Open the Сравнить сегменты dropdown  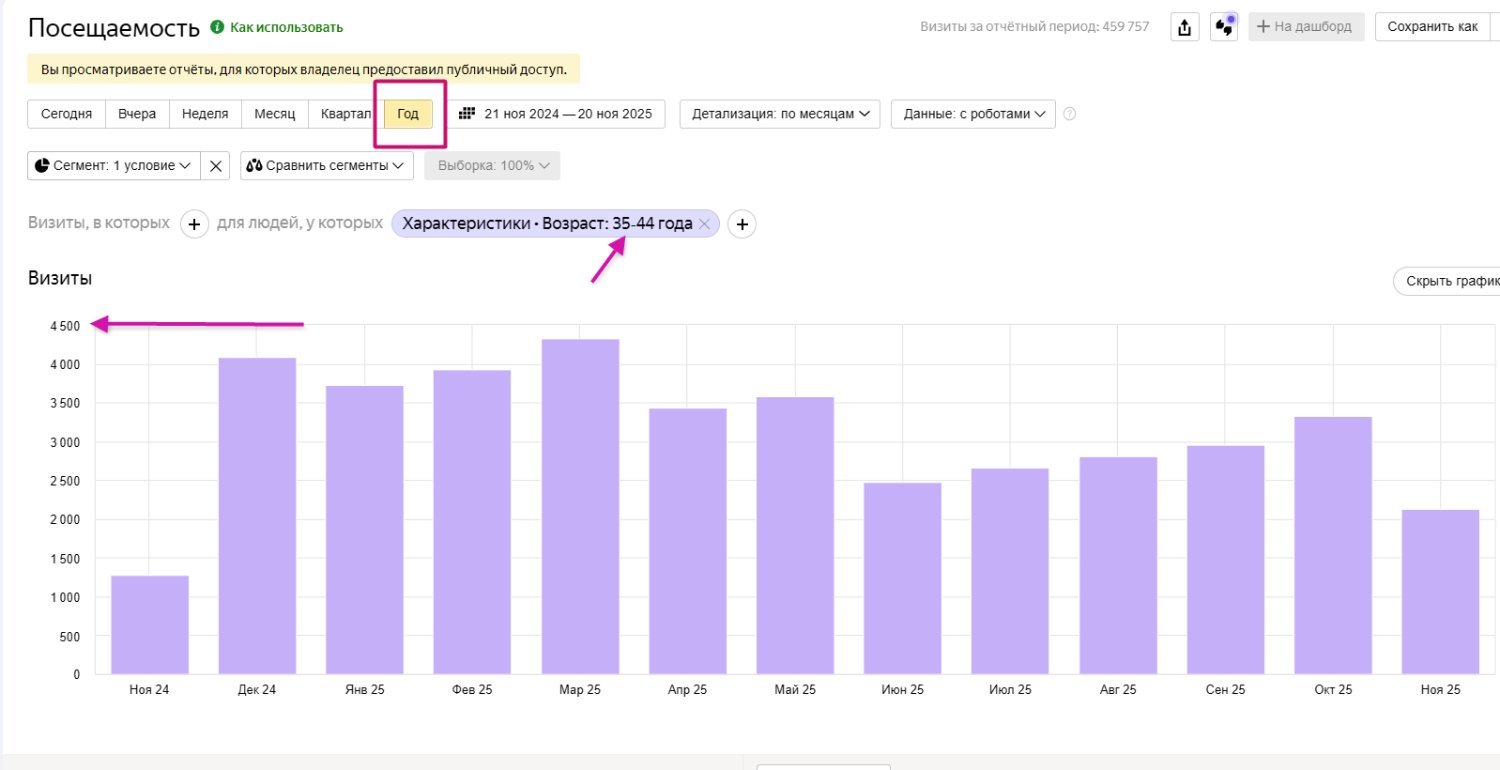click(327, 166)
